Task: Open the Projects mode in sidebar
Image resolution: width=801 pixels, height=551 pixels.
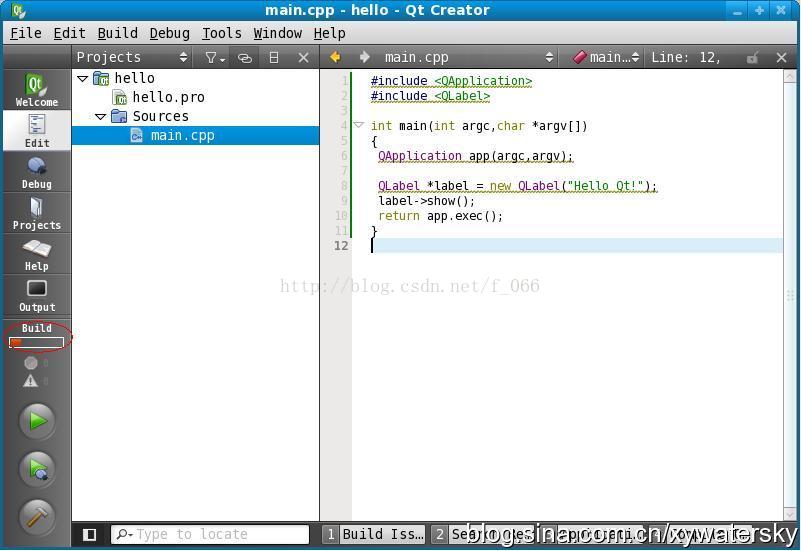Action: (36, 213)
